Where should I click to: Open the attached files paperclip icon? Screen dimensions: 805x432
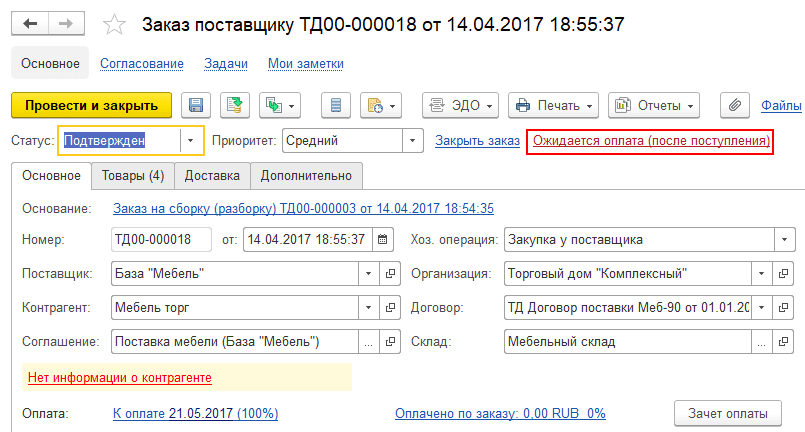[735, 105]
